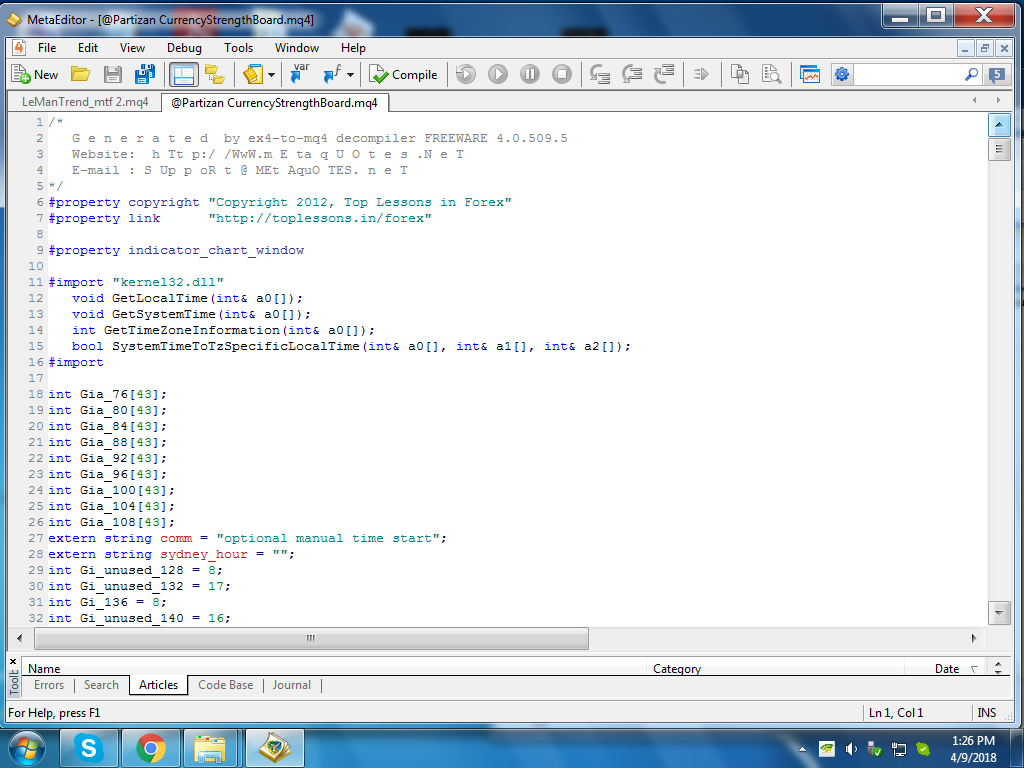Click the function list arrow icon

point(332,74)
